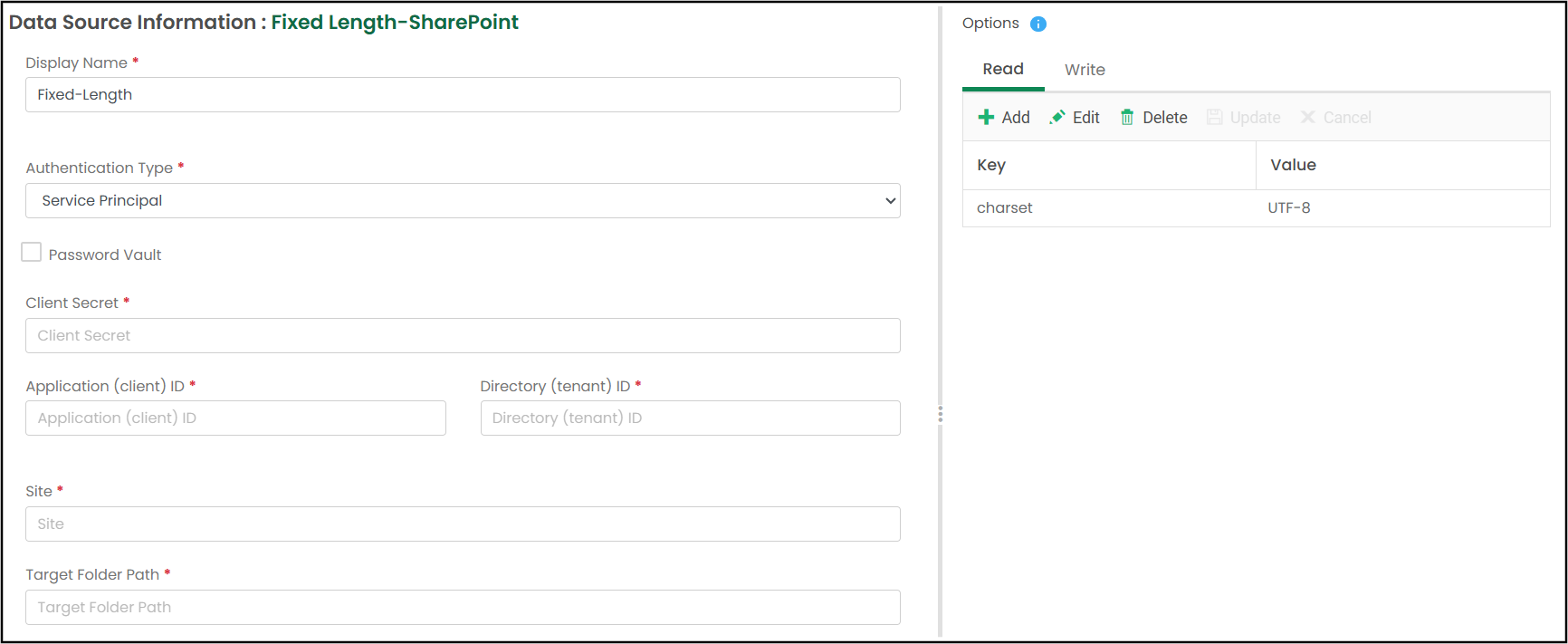Click the Fixed Length-SharePoint title text
Image resolution: width=1568 pixels, height=644 pixels.
[x=395, y=23]
